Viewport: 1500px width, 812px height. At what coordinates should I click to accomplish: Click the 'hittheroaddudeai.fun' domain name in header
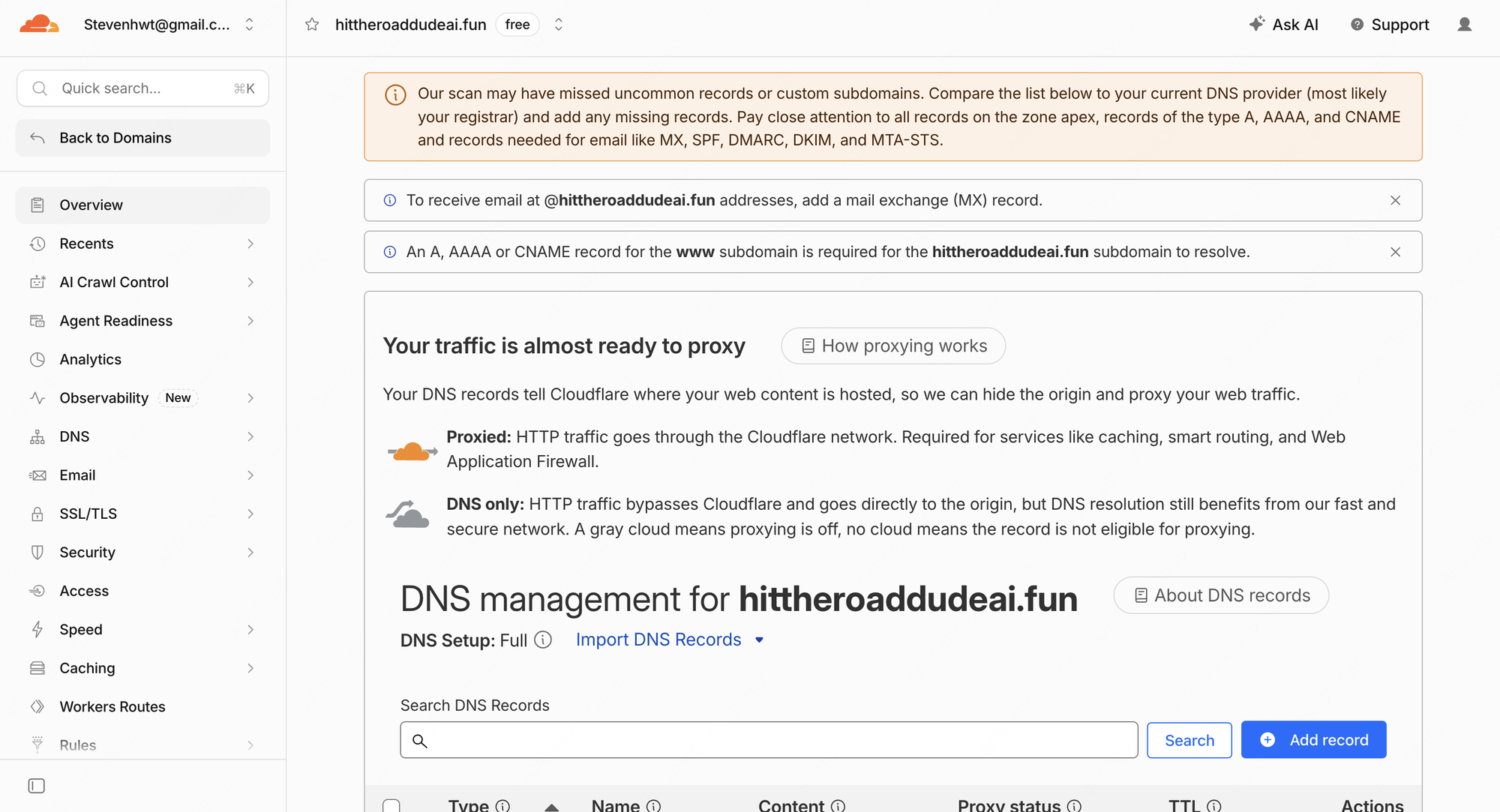coord(410,25)
